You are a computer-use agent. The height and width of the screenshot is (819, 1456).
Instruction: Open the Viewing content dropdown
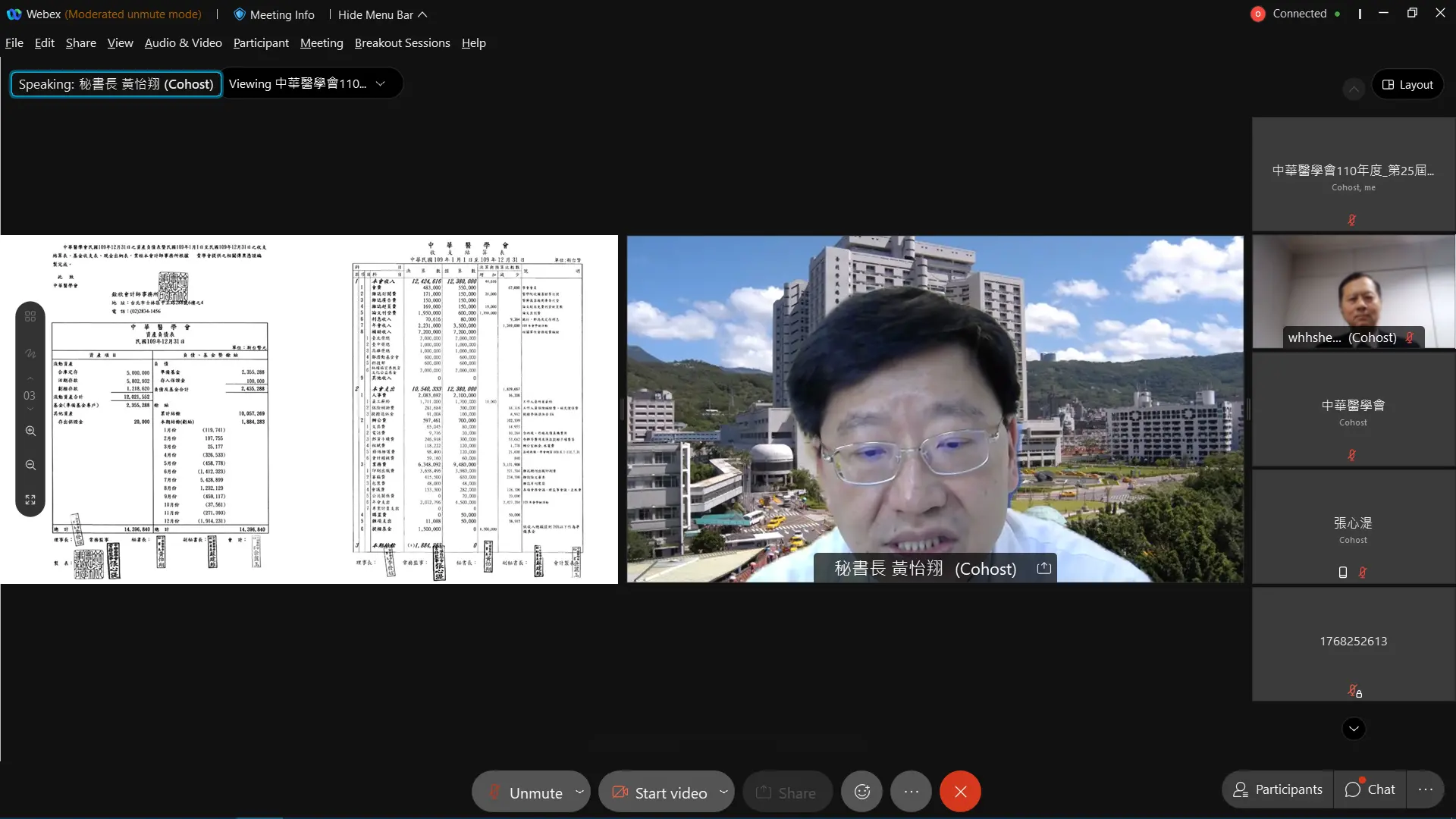381,83
